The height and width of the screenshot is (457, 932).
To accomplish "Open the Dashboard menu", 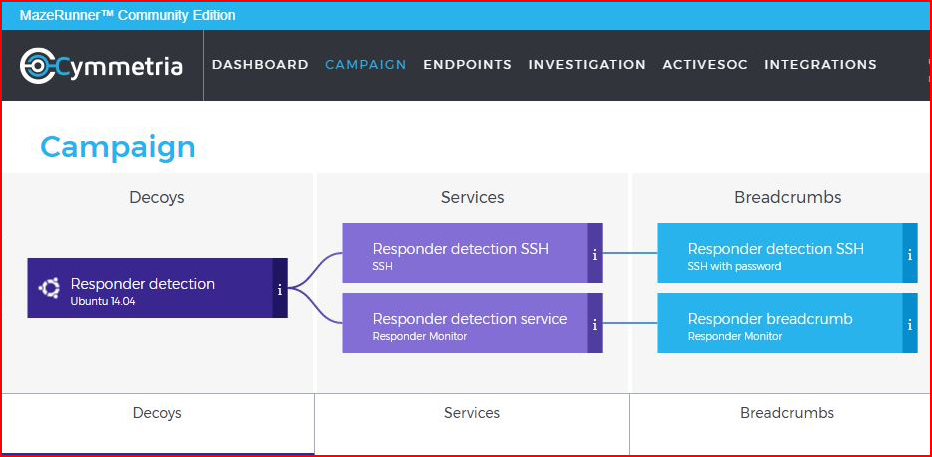I will pos(260,65).
